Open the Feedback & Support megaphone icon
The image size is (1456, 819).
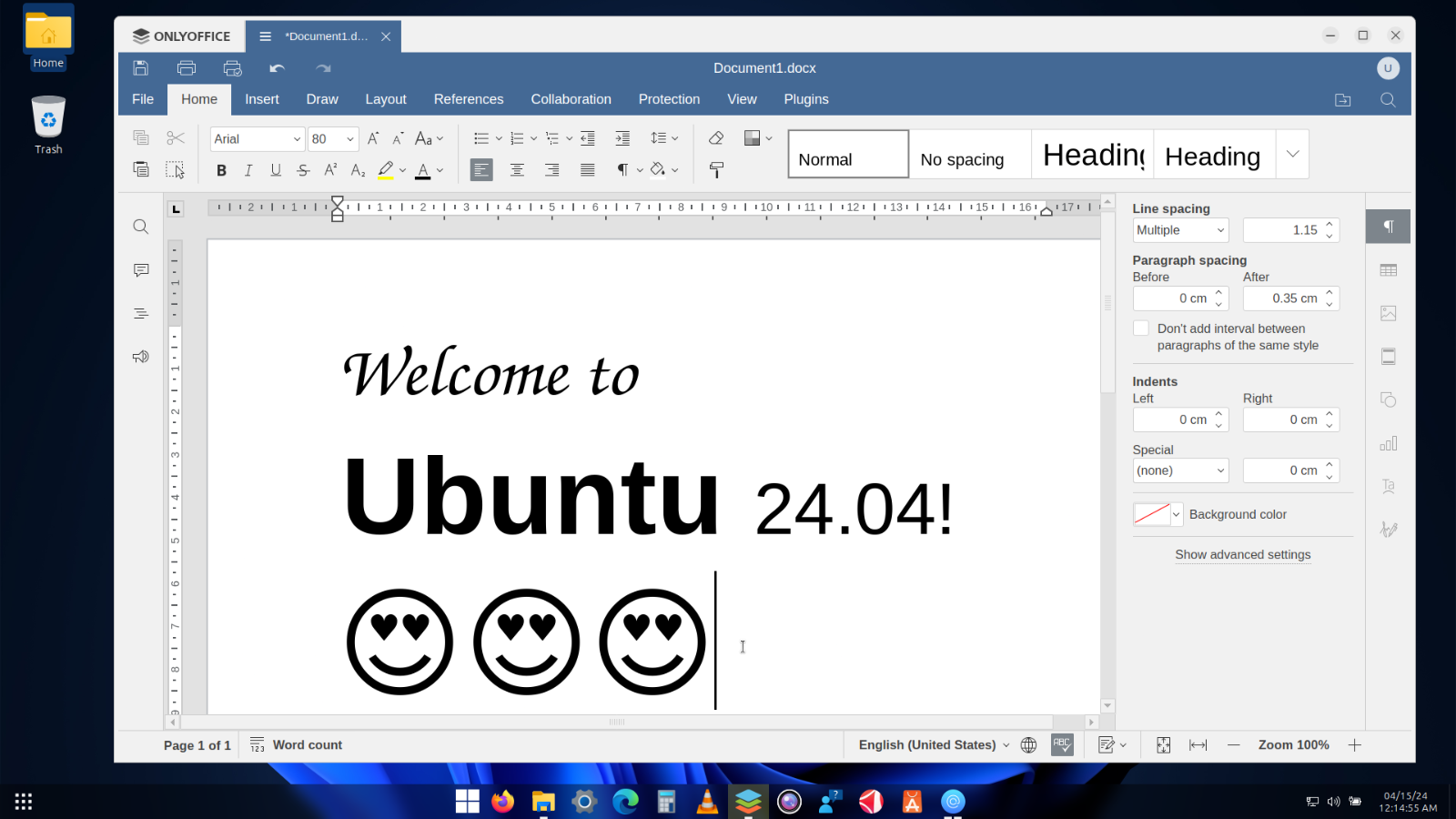[141, 357]
